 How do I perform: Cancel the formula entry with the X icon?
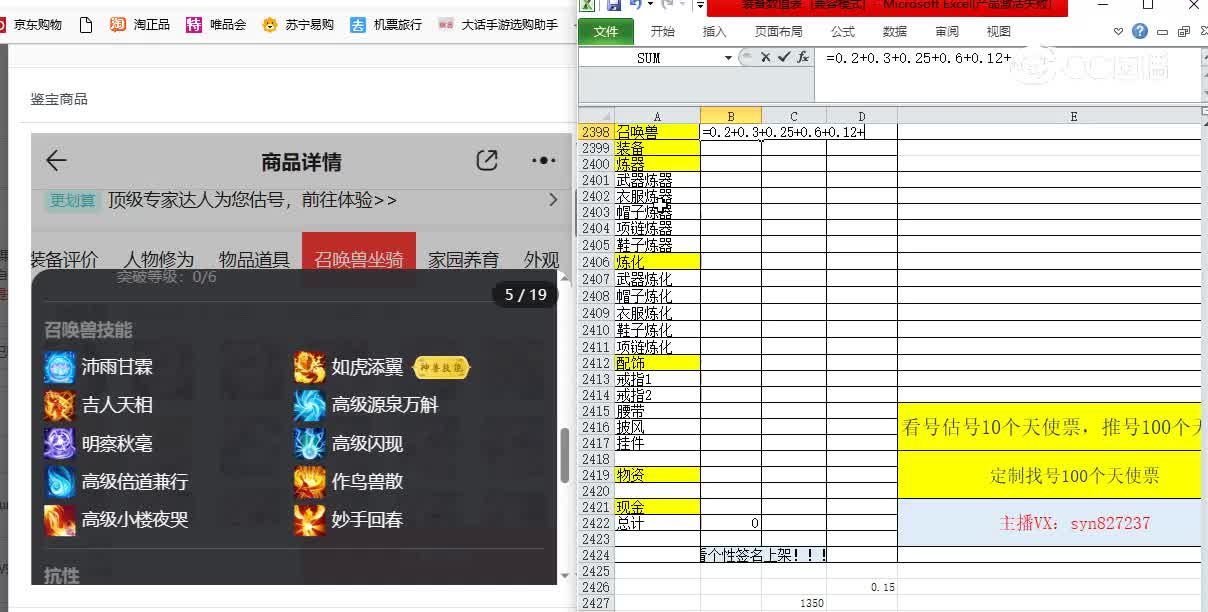click(765, 58)
